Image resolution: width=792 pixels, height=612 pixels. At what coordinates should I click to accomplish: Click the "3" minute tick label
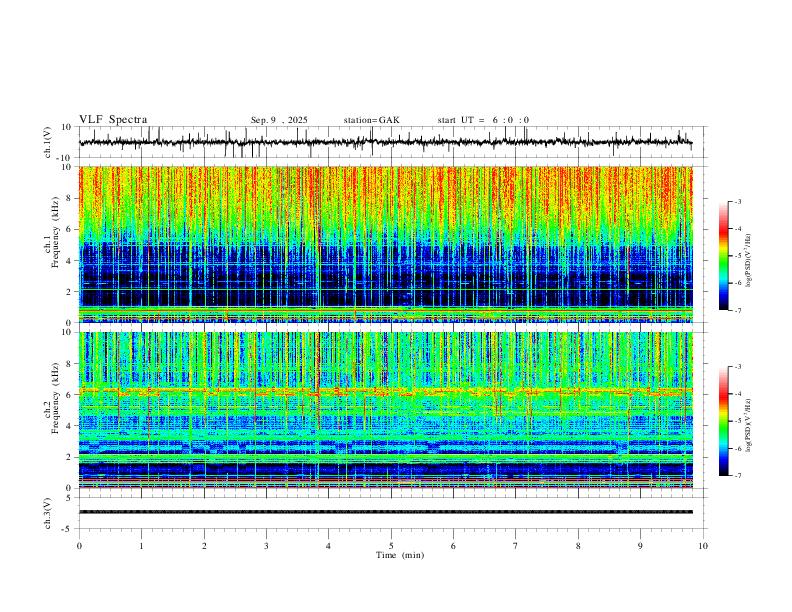[266, 546]
